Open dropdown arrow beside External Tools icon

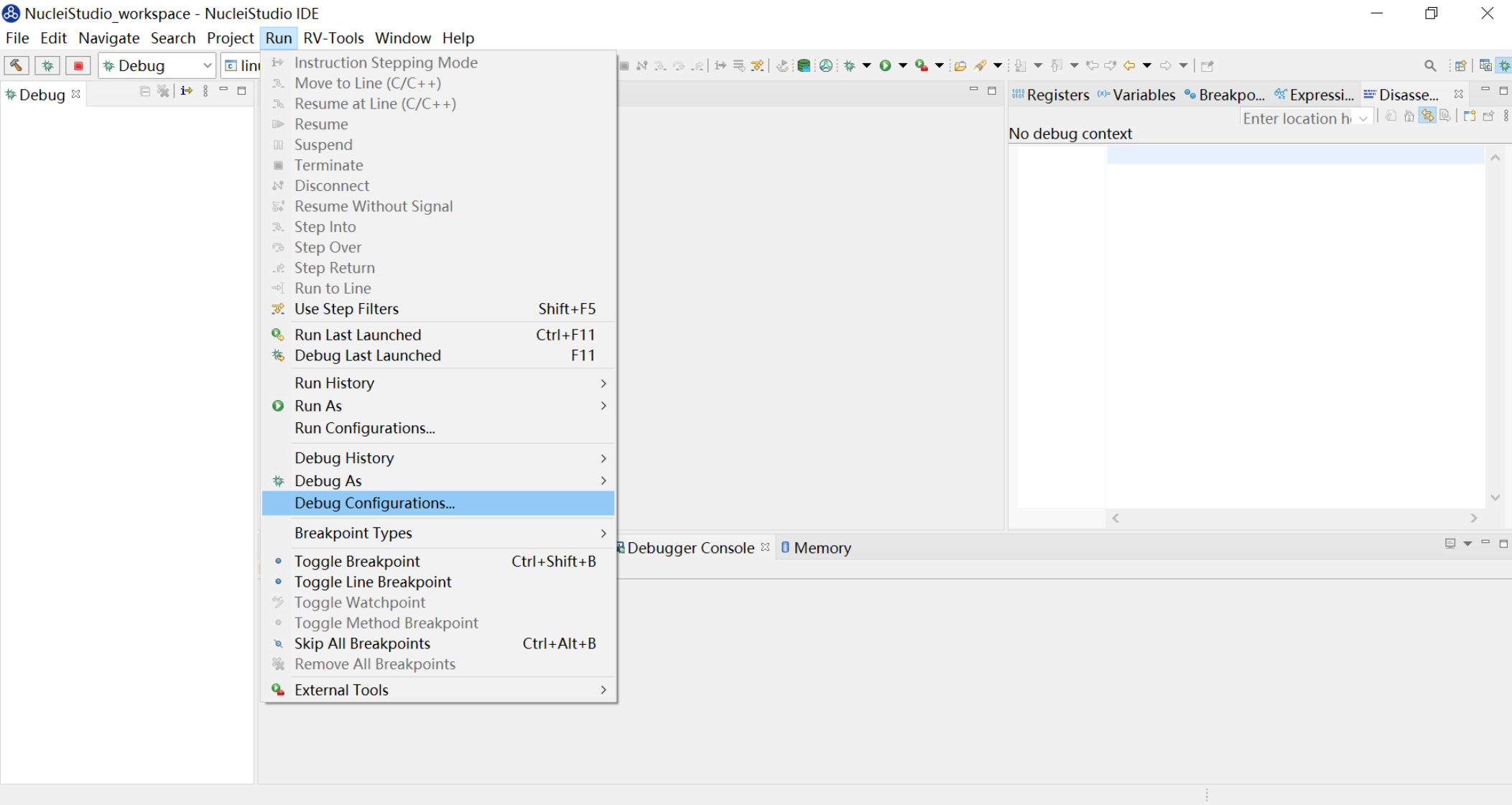[x=939, y=65]
